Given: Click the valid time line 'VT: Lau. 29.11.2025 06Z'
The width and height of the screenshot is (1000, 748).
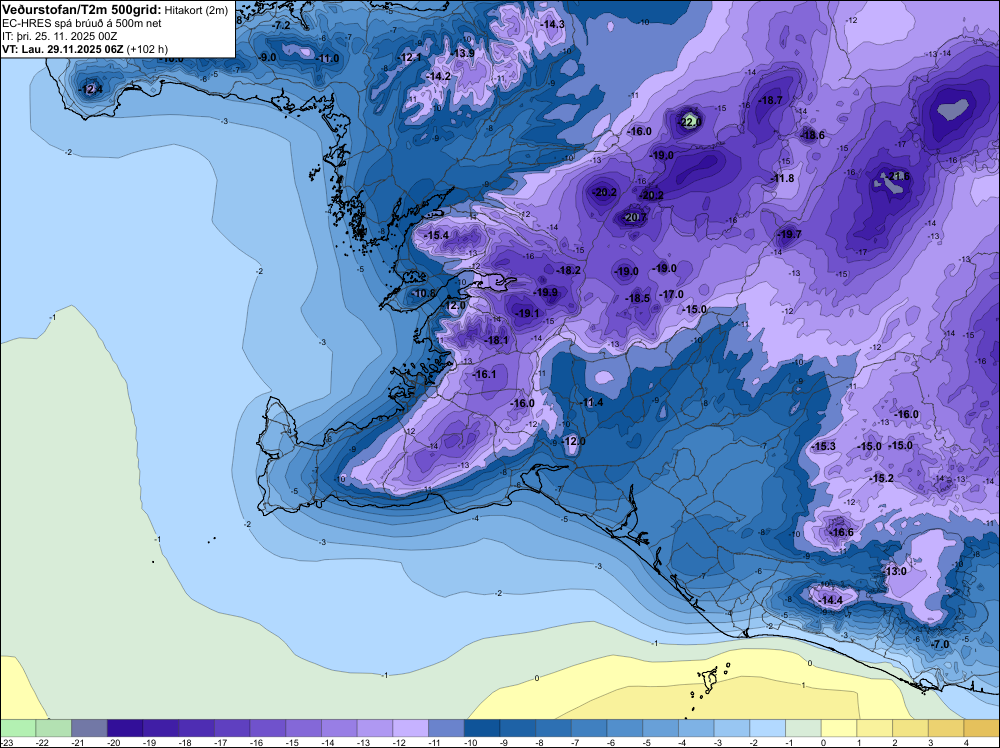Looking at the screenshot, I should 62,49.
